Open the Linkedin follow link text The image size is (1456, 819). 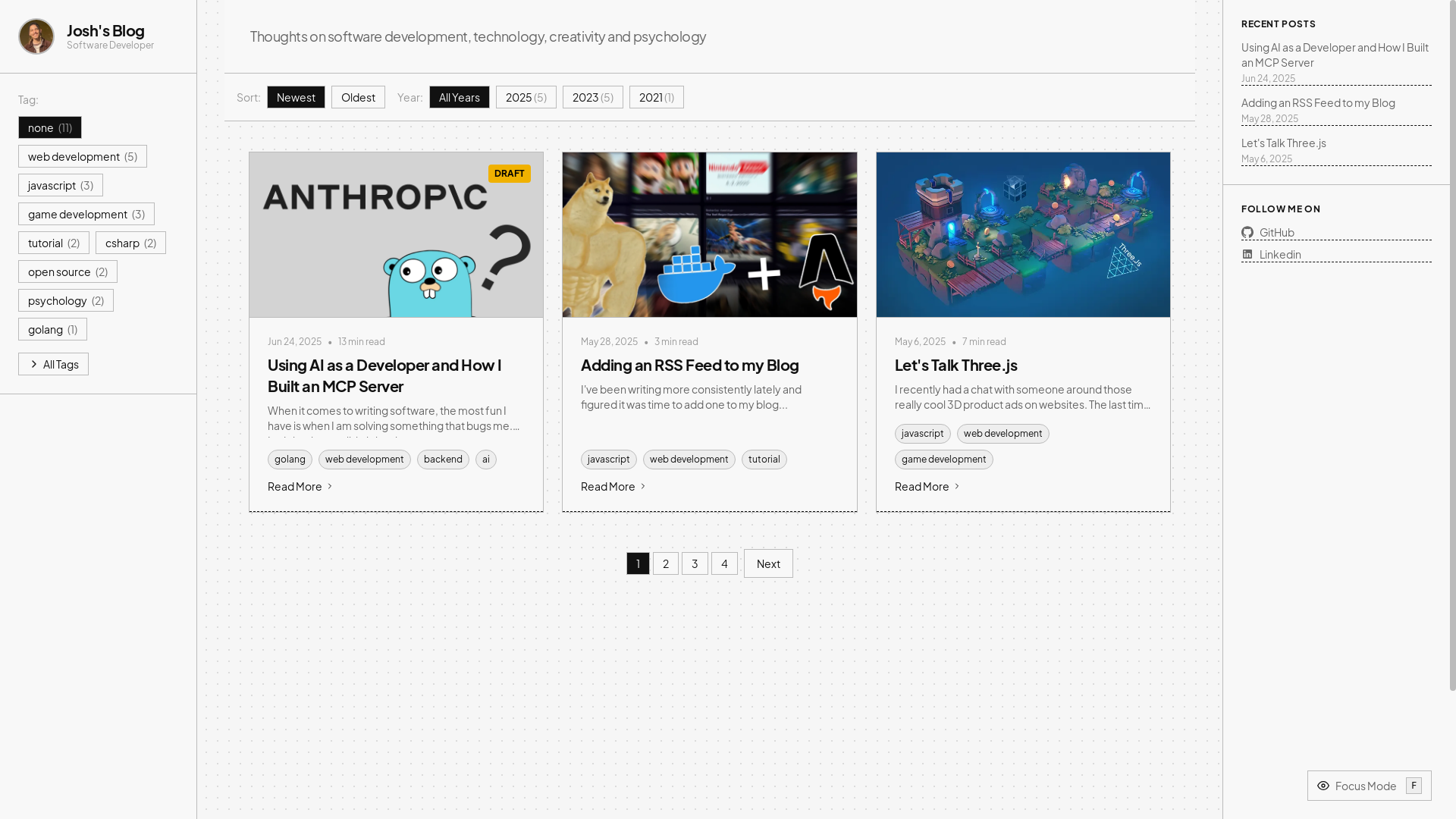point(1280,254)
